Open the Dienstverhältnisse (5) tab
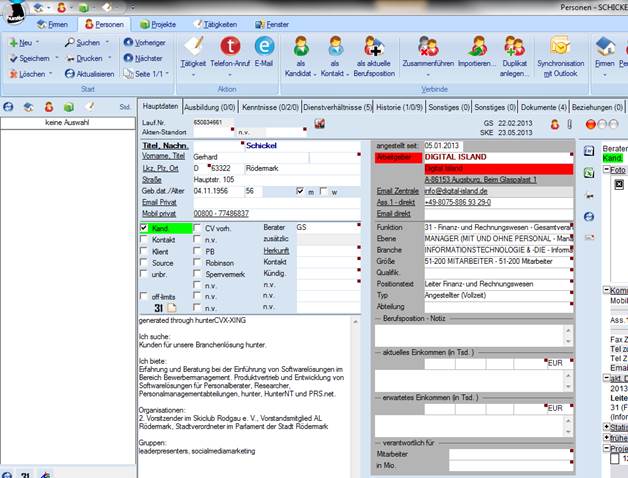 [337, 105]
